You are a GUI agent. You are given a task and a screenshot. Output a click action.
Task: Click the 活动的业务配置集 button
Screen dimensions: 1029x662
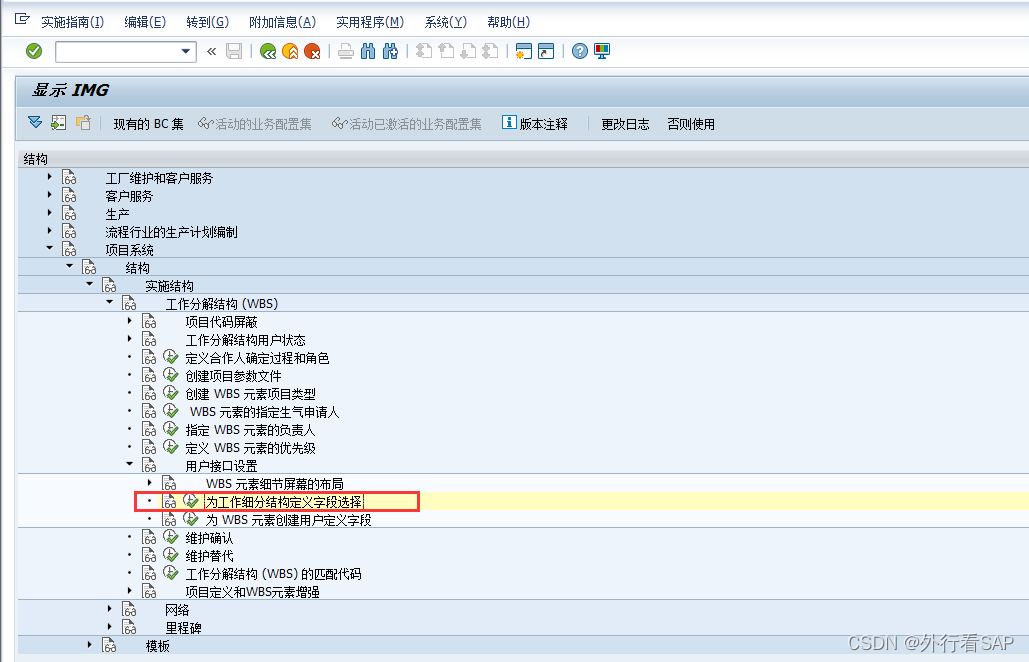pos(255,124)
